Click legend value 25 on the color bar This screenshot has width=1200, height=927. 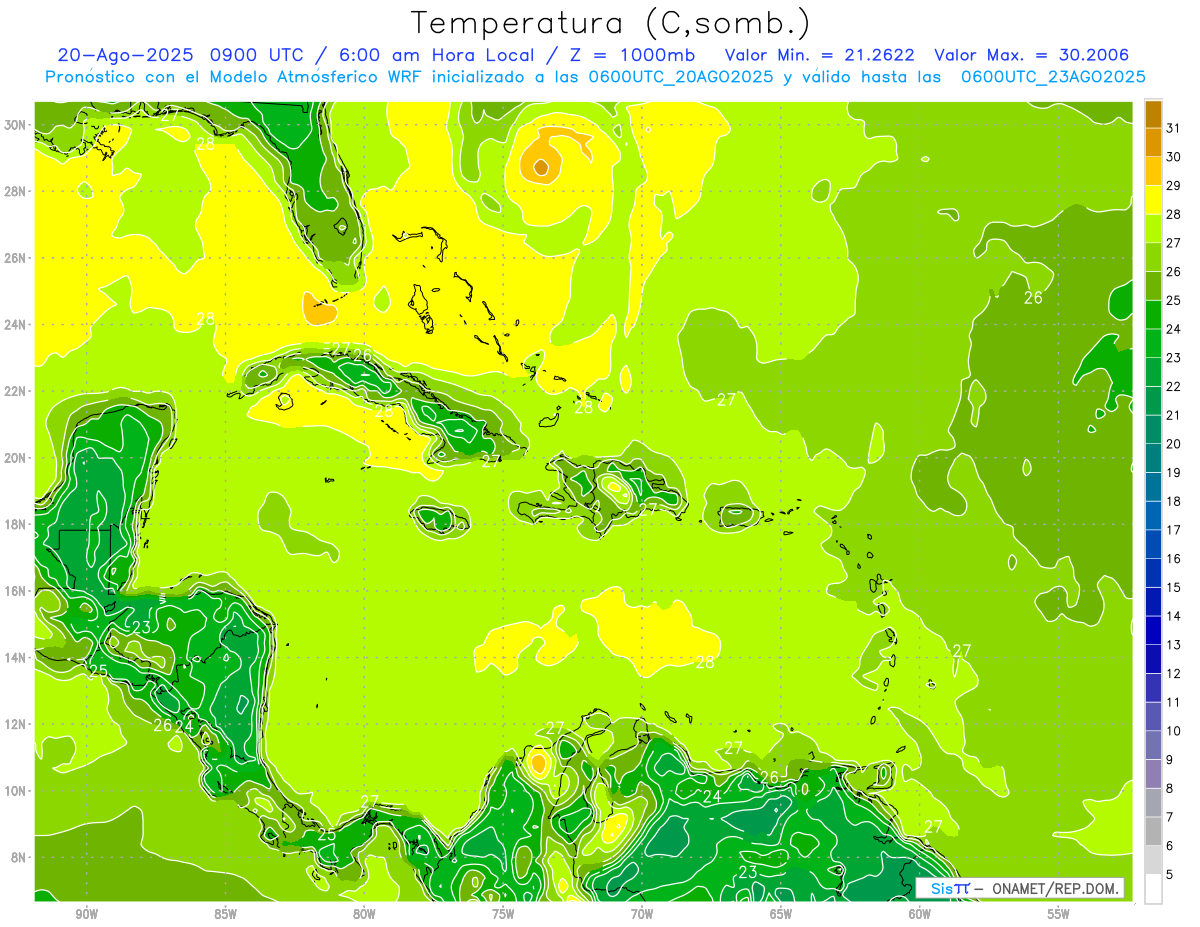pos(1173,300)
